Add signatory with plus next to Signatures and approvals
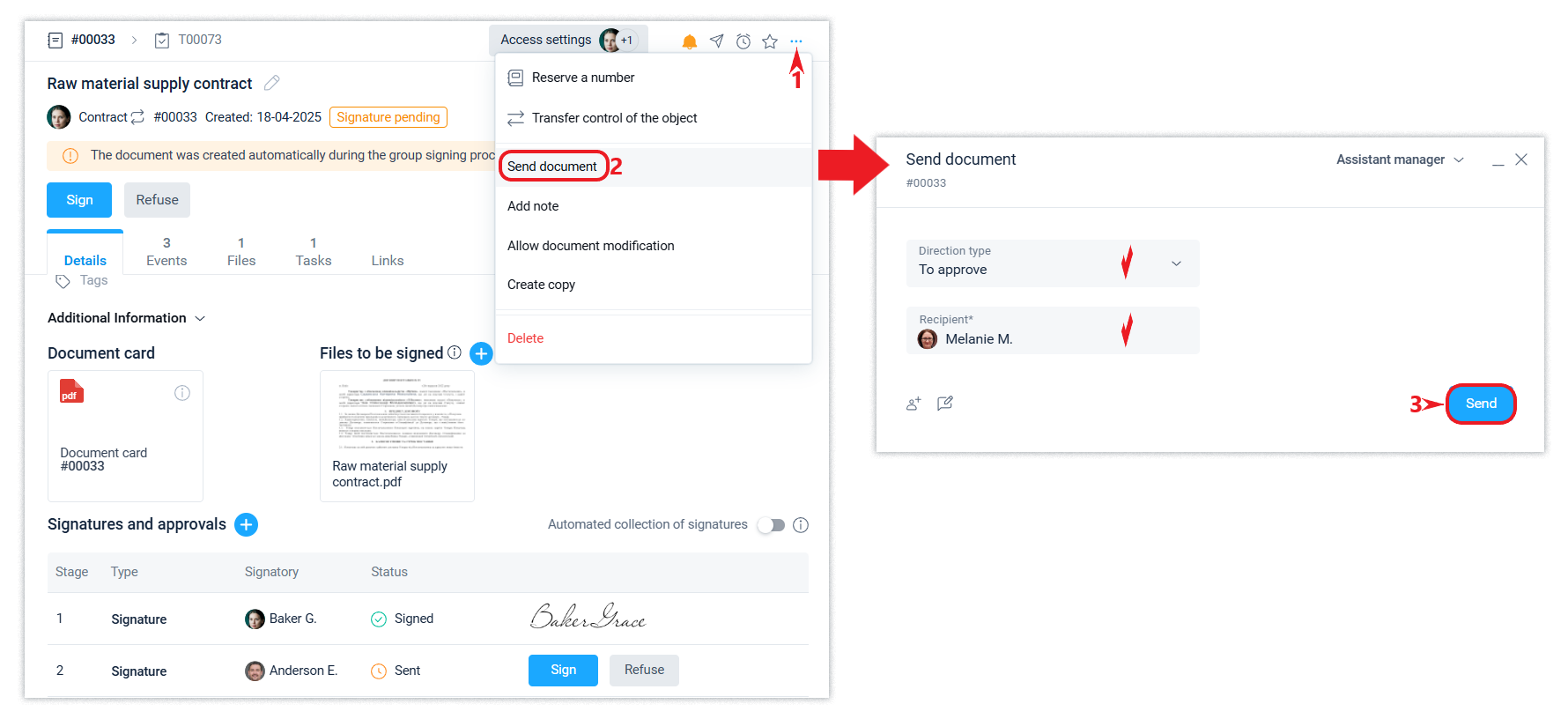 (246, 524)
